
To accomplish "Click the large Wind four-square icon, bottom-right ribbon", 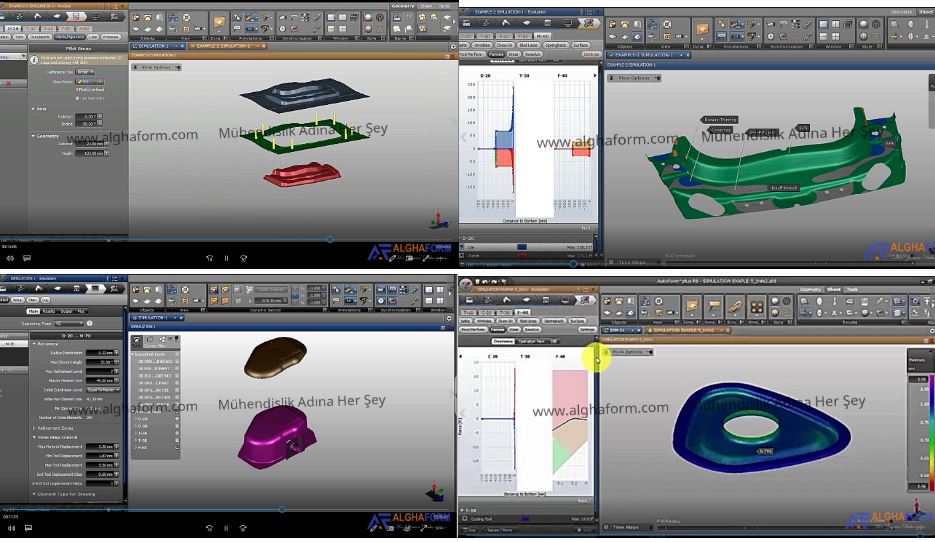I will (757, 307).
